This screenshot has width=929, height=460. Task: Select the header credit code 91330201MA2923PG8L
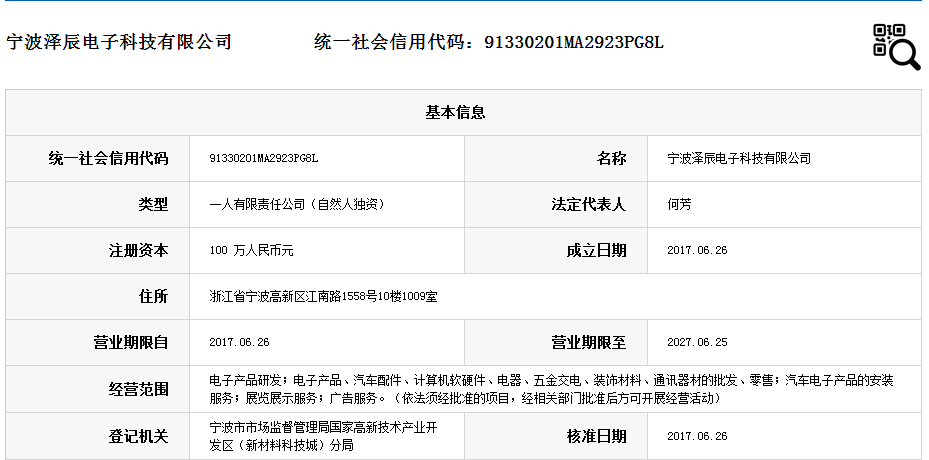[x=574, y=42]
